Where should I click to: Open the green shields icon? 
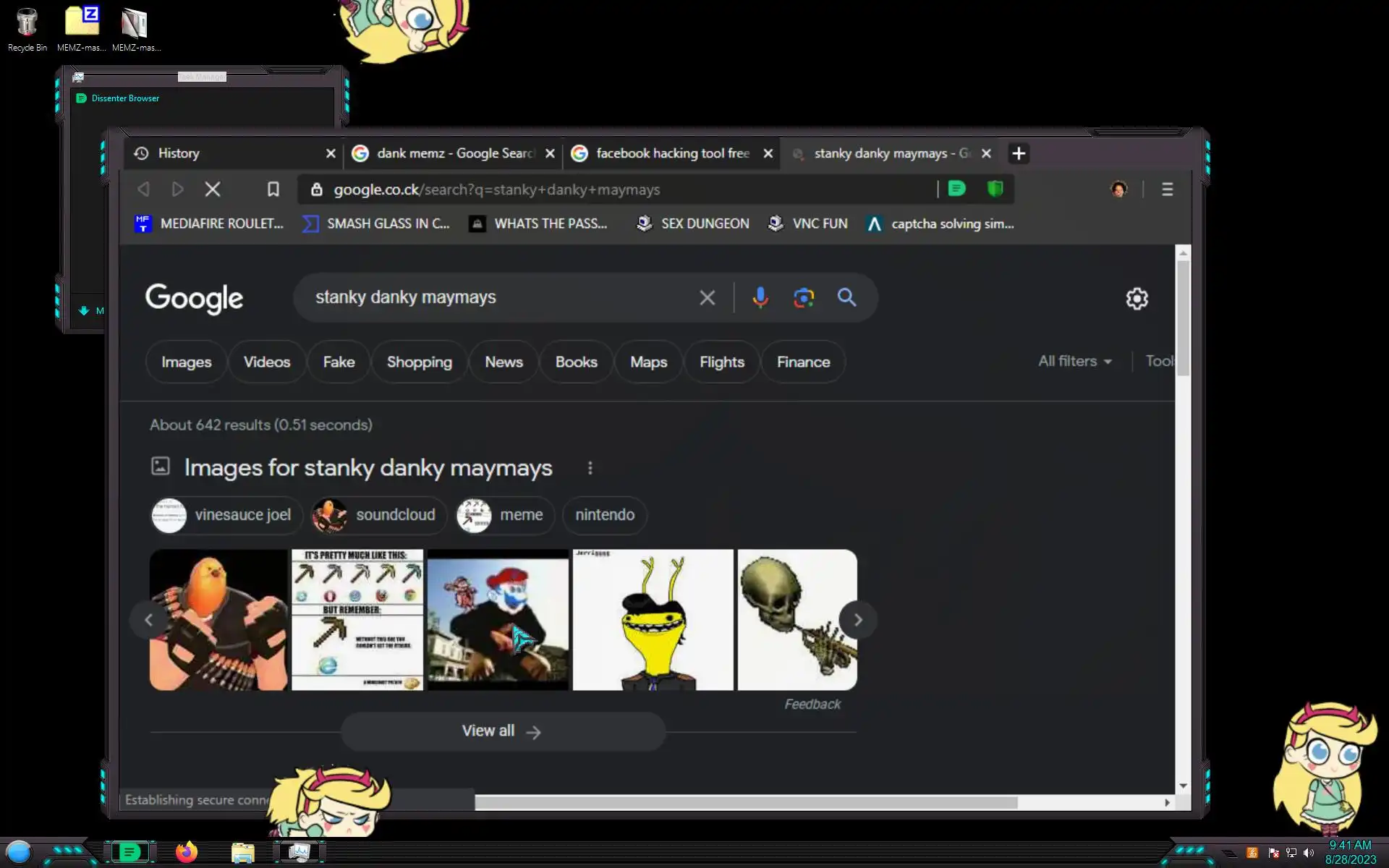click(995, 190)
